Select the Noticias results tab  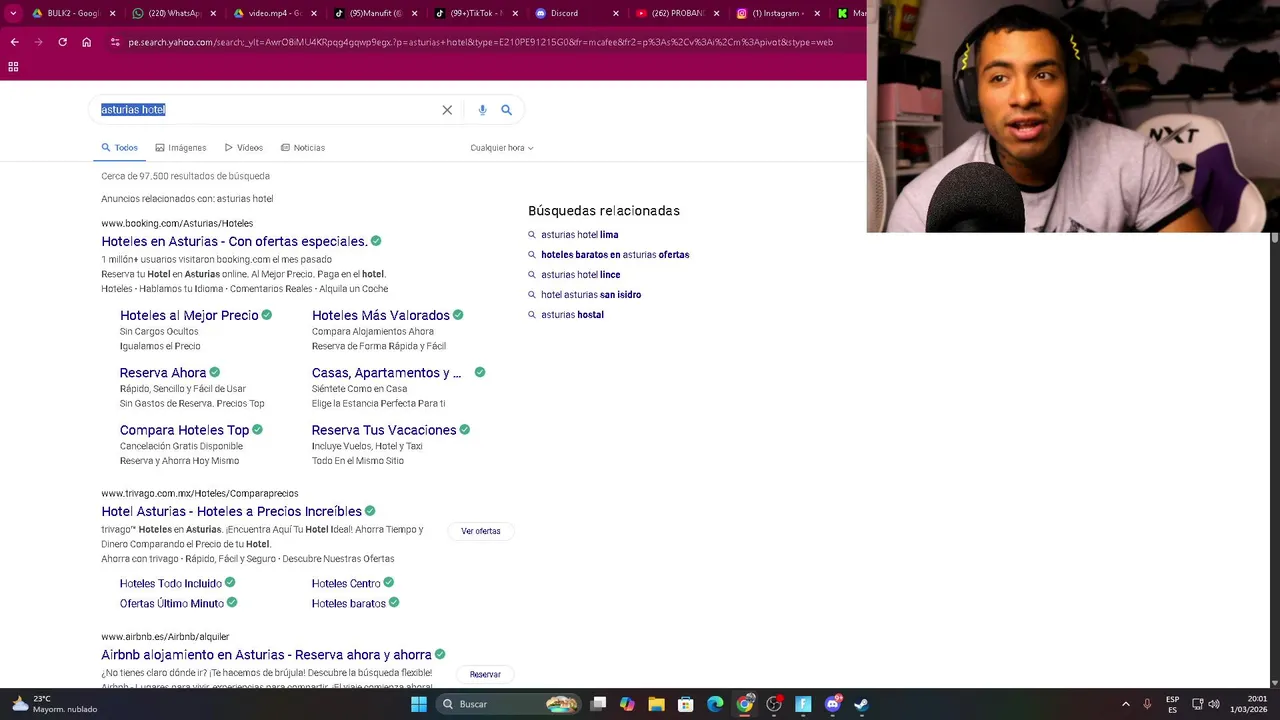tap(303, 147)
